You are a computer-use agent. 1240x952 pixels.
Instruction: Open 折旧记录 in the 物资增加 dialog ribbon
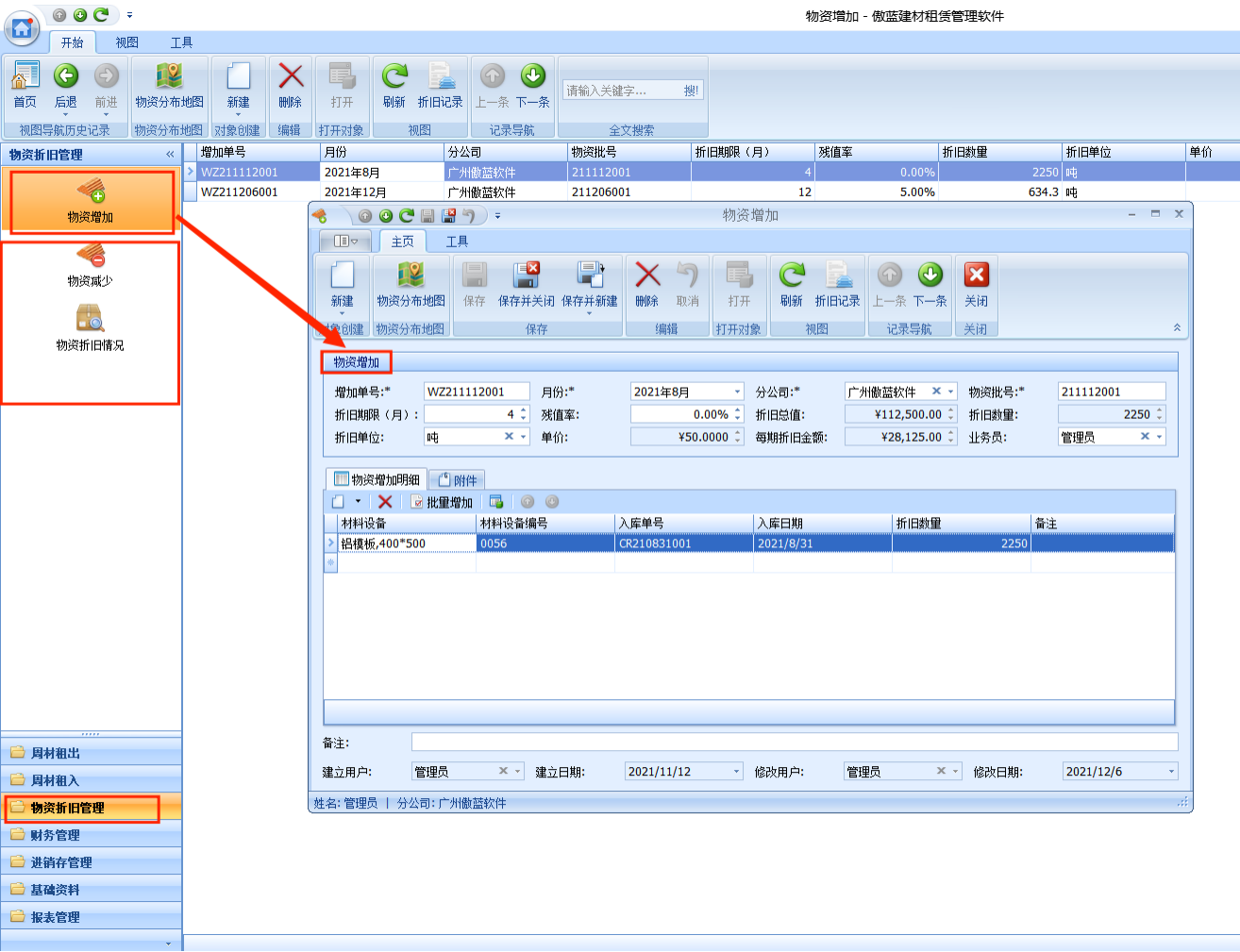837,285
